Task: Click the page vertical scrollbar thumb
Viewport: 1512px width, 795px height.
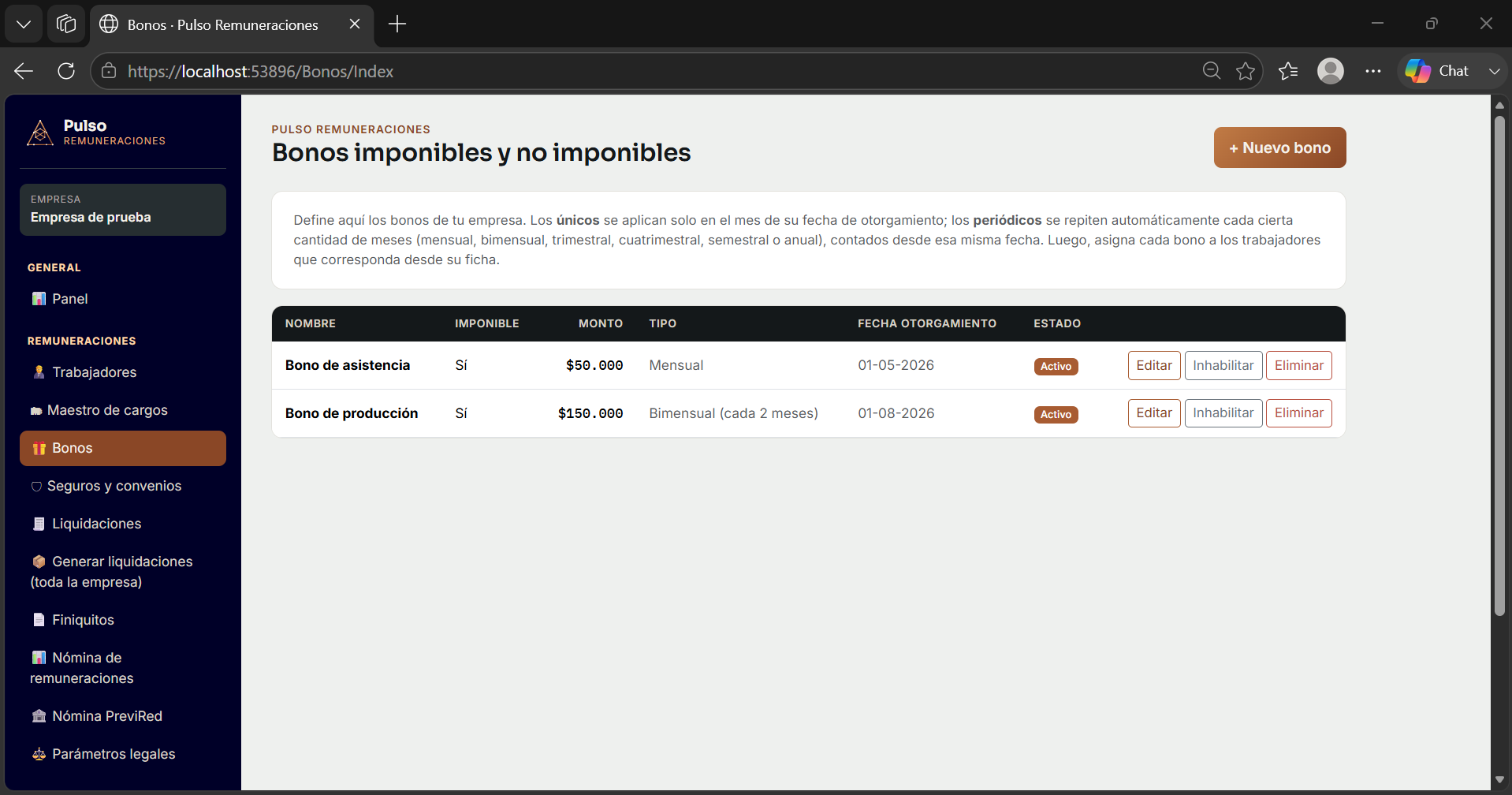Action: point(1499,366)
